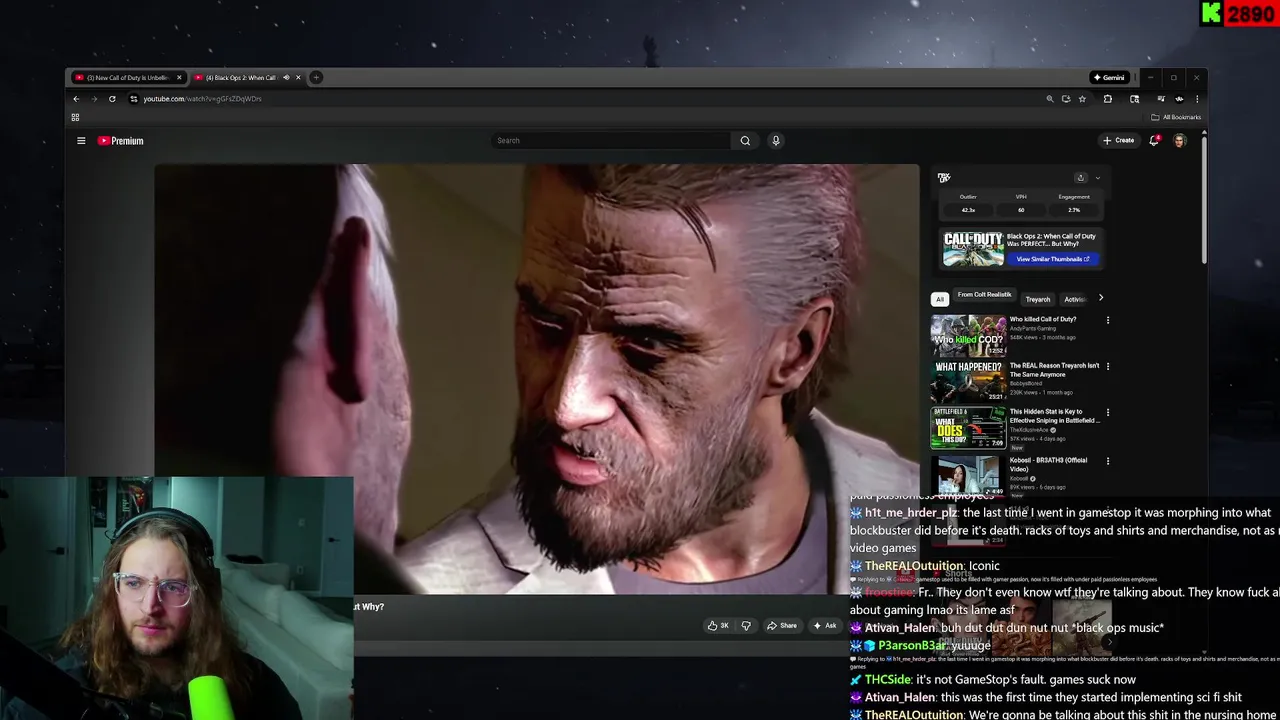
Task: Start voice search with microphone icon
Action: pyautogui.click(x=775, y=141)
